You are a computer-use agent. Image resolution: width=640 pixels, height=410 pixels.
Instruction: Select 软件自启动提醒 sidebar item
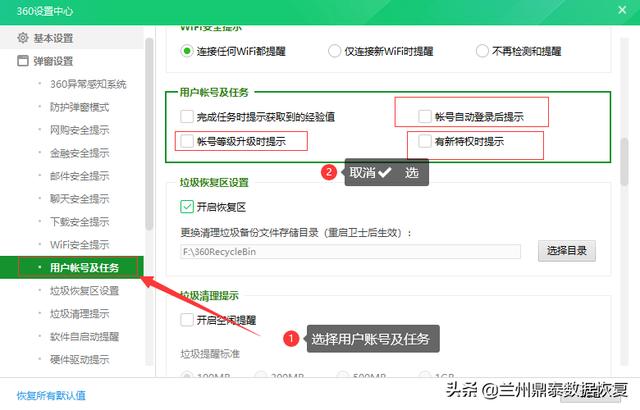coord(84,337)
